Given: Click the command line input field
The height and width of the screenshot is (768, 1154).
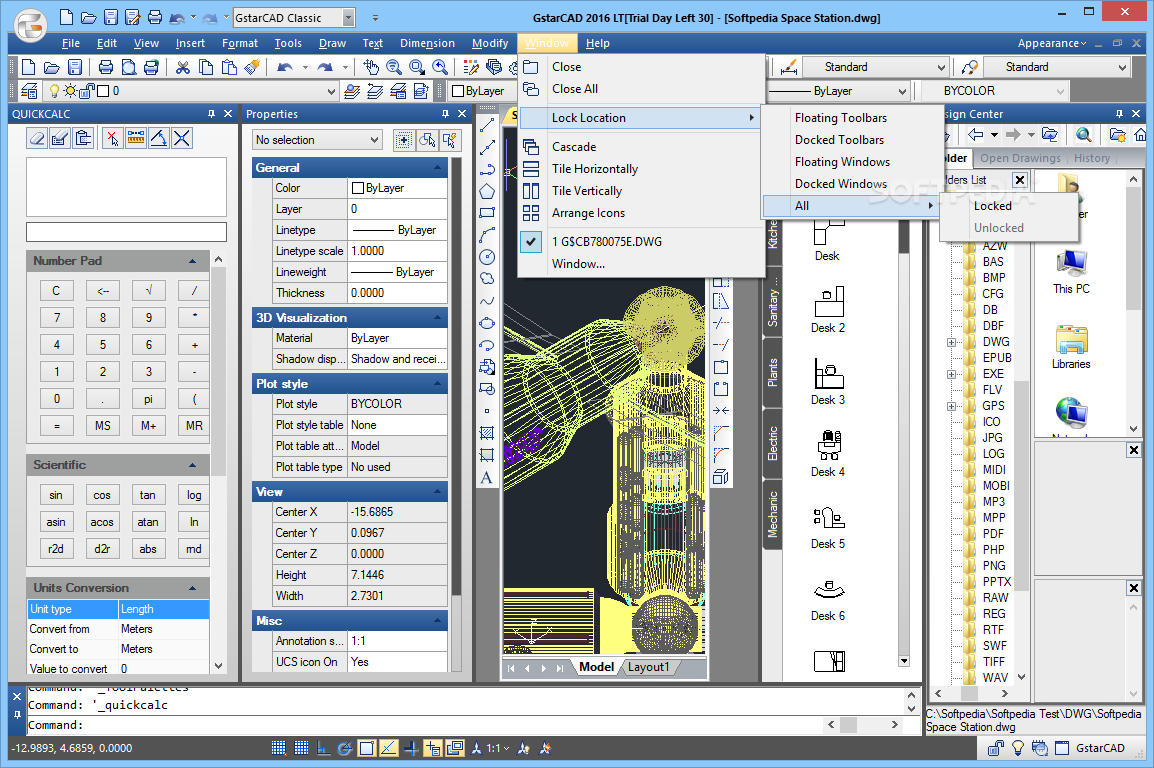Looking at the screenshot, I should (x=424, y=725).
